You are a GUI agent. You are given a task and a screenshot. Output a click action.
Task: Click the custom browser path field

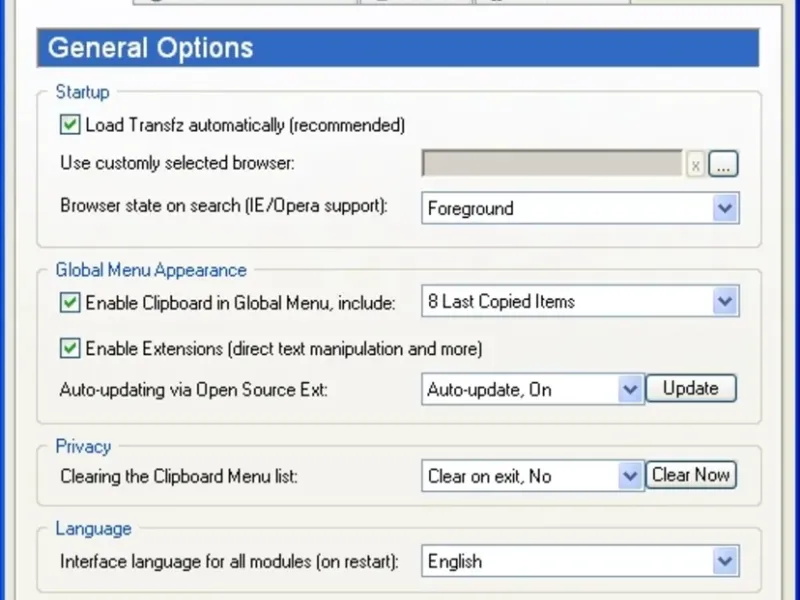pyautogui.click(x=552, y=165)
